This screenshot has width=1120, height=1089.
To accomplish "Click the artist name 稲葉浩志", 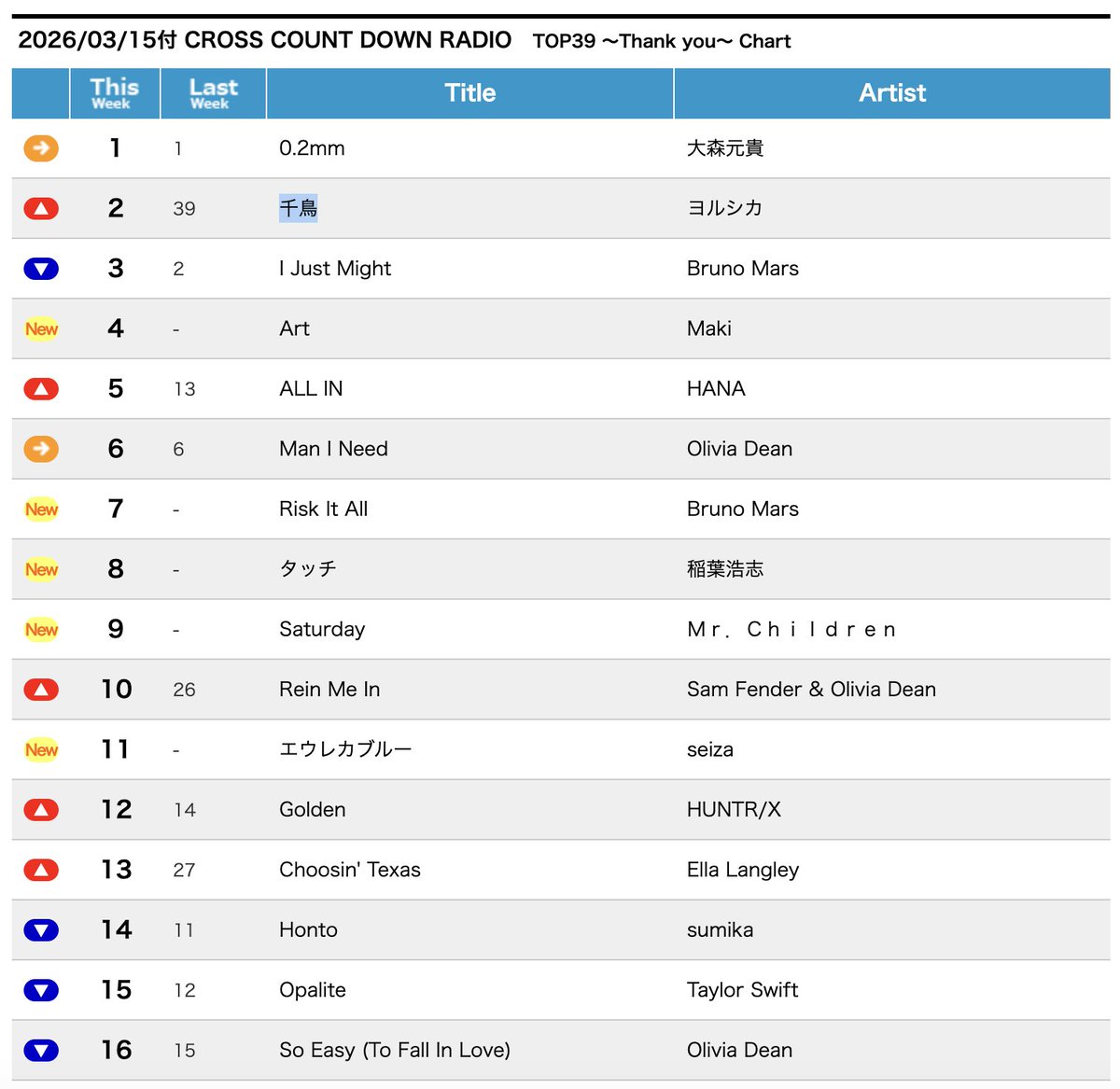I will (x=725, y=569).
